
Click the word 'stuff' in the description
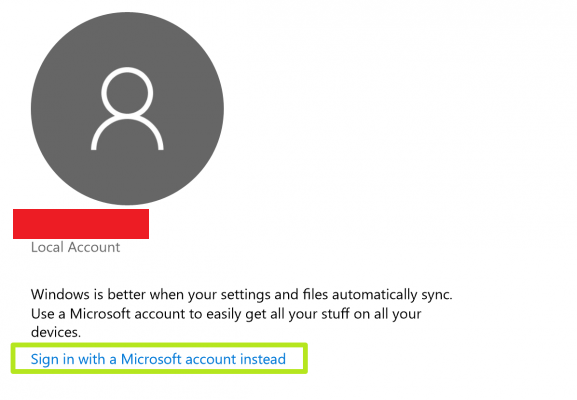tap(335, 314)
